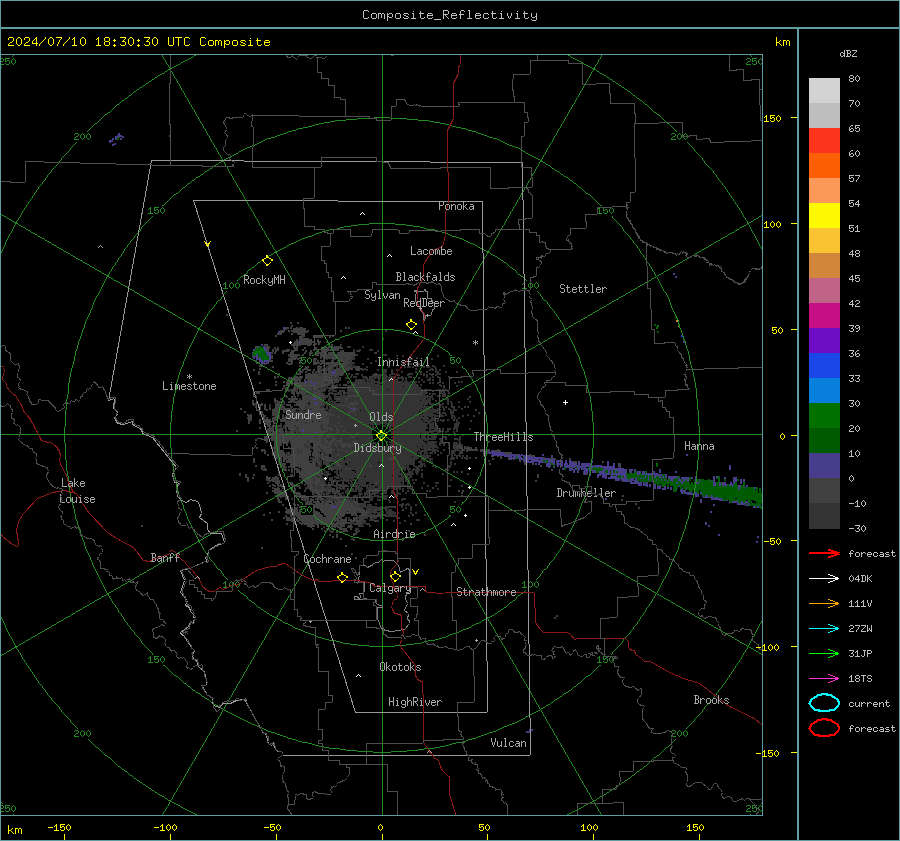Click the green echo cell northwest of Sundre

pos(261,354)
